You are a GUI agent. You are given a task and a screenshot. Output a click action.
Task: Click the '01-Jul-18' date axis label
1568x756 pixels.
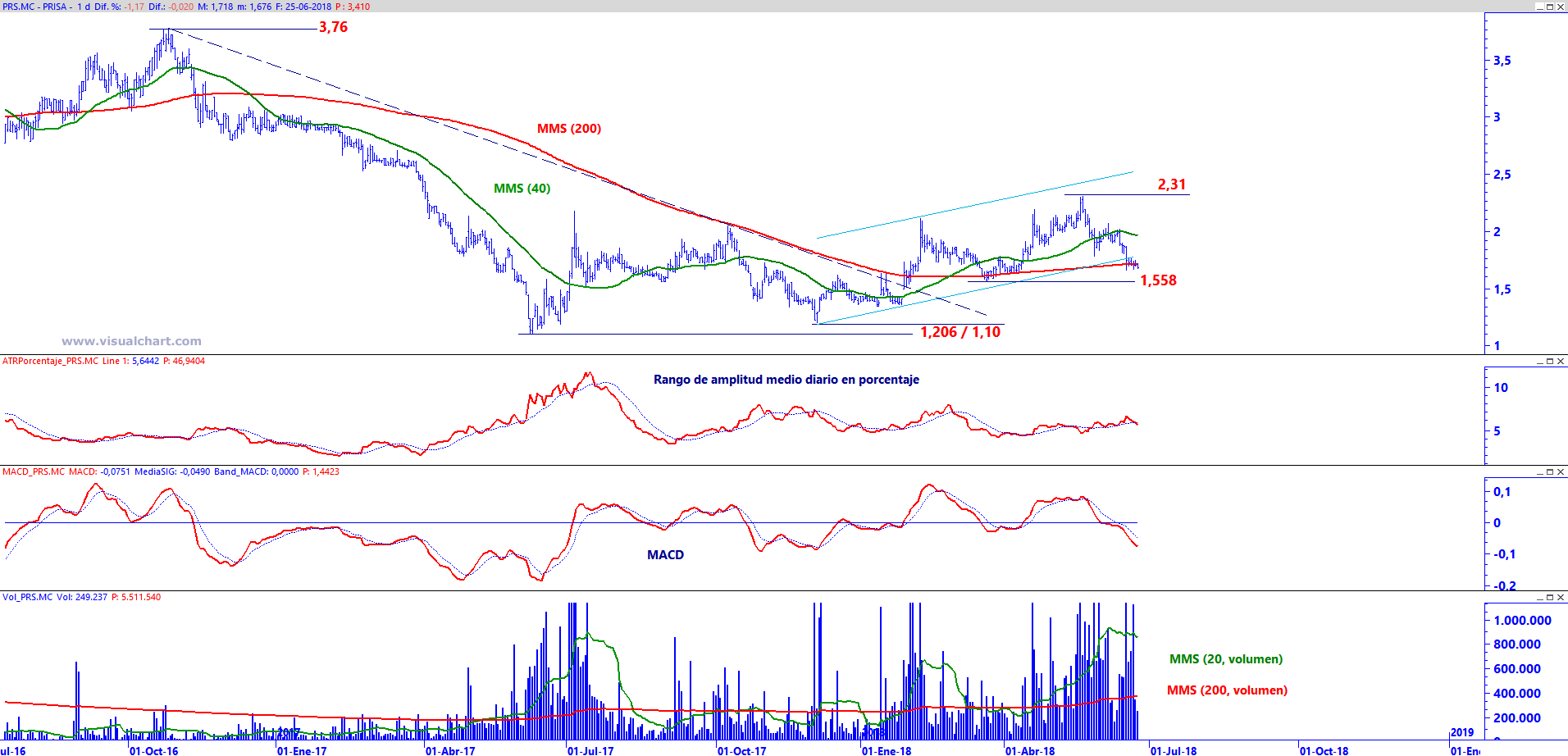[x=1174, y=750]
